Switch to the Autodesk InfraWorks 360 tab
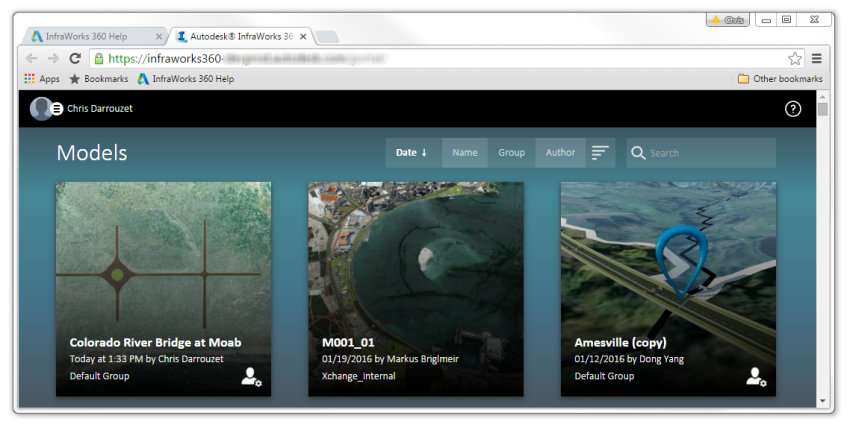The image size is (850, 427). 241,36
